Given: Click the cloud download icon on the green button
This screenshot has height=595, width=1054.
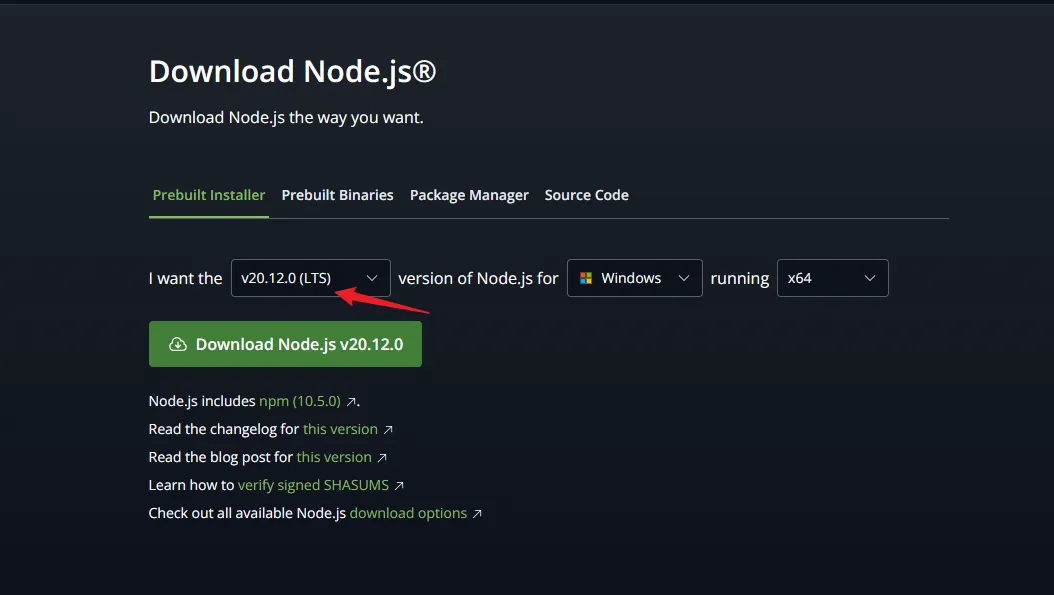Looking at the screenshot, I should [177, 344].
